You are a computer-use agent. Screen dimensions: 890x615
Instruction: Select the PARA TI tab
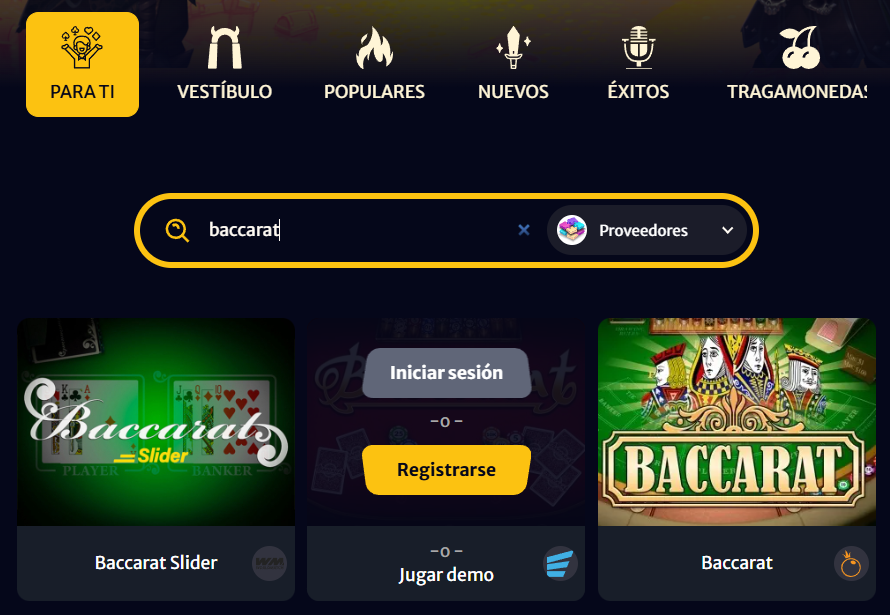point(82,64)
